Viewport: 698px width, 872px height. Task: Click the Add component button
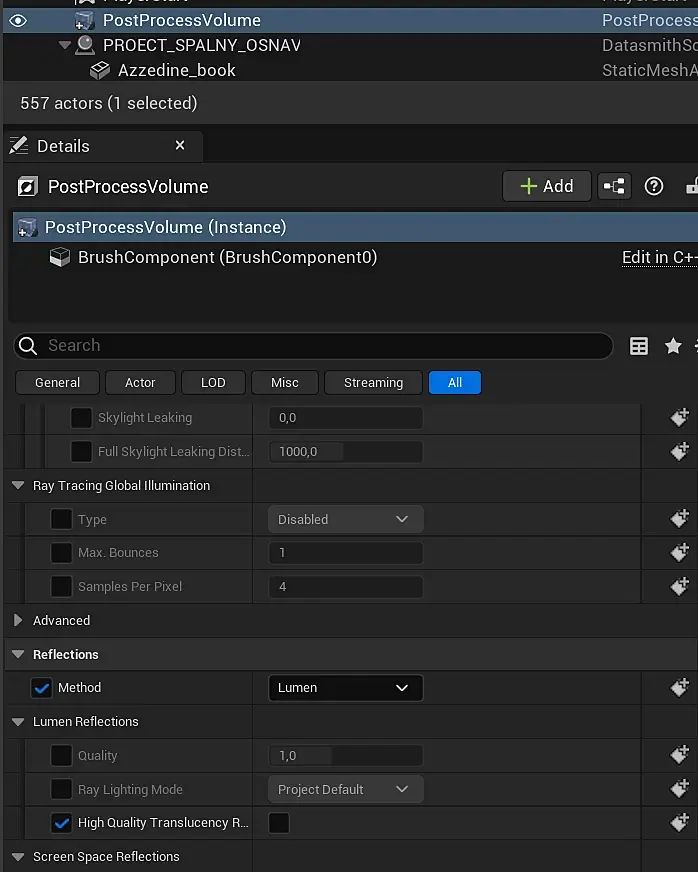[x=546, y=186]
